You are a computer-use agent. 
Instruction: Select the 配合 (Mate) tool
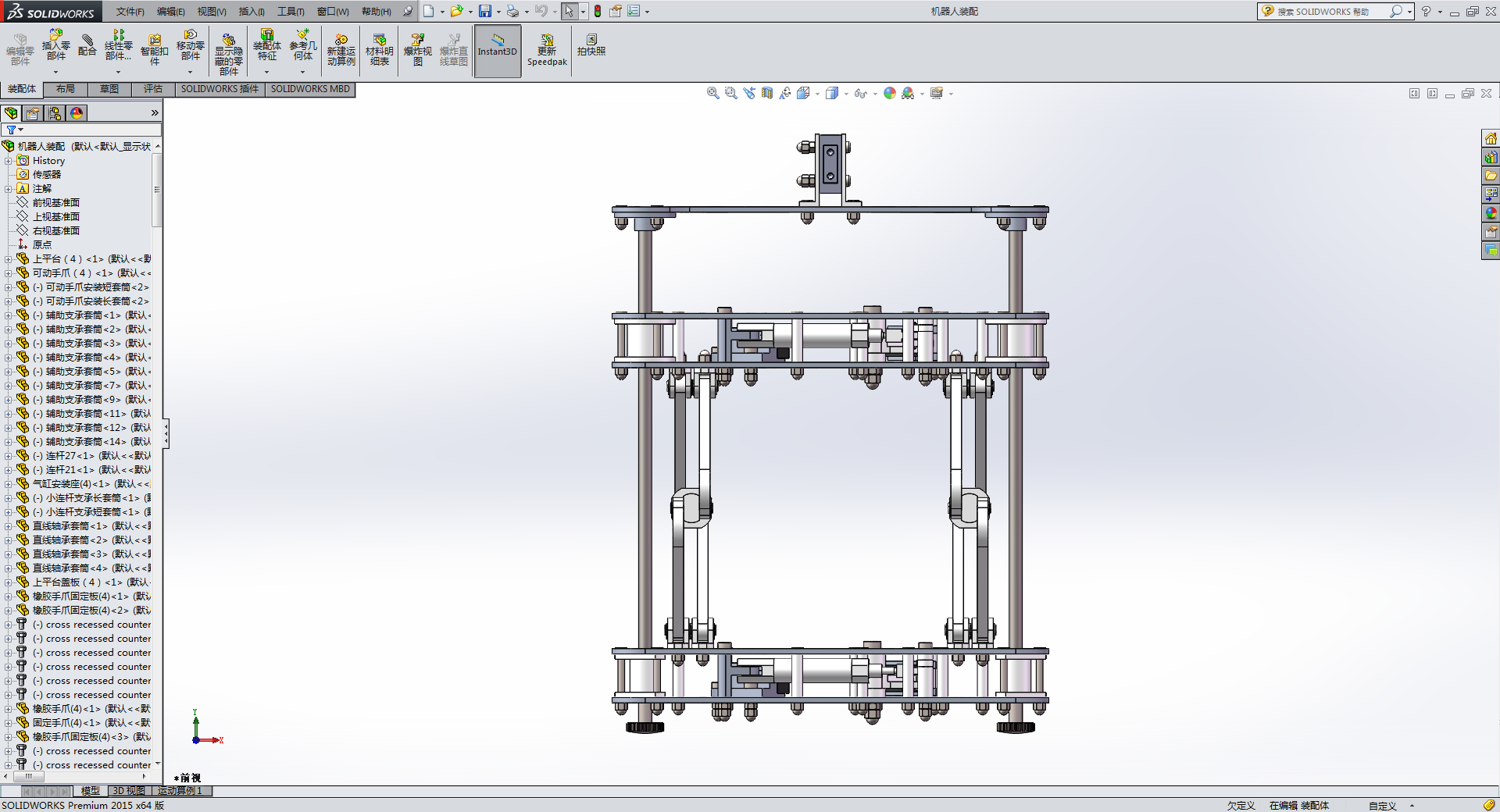click(x=87, y=45)
